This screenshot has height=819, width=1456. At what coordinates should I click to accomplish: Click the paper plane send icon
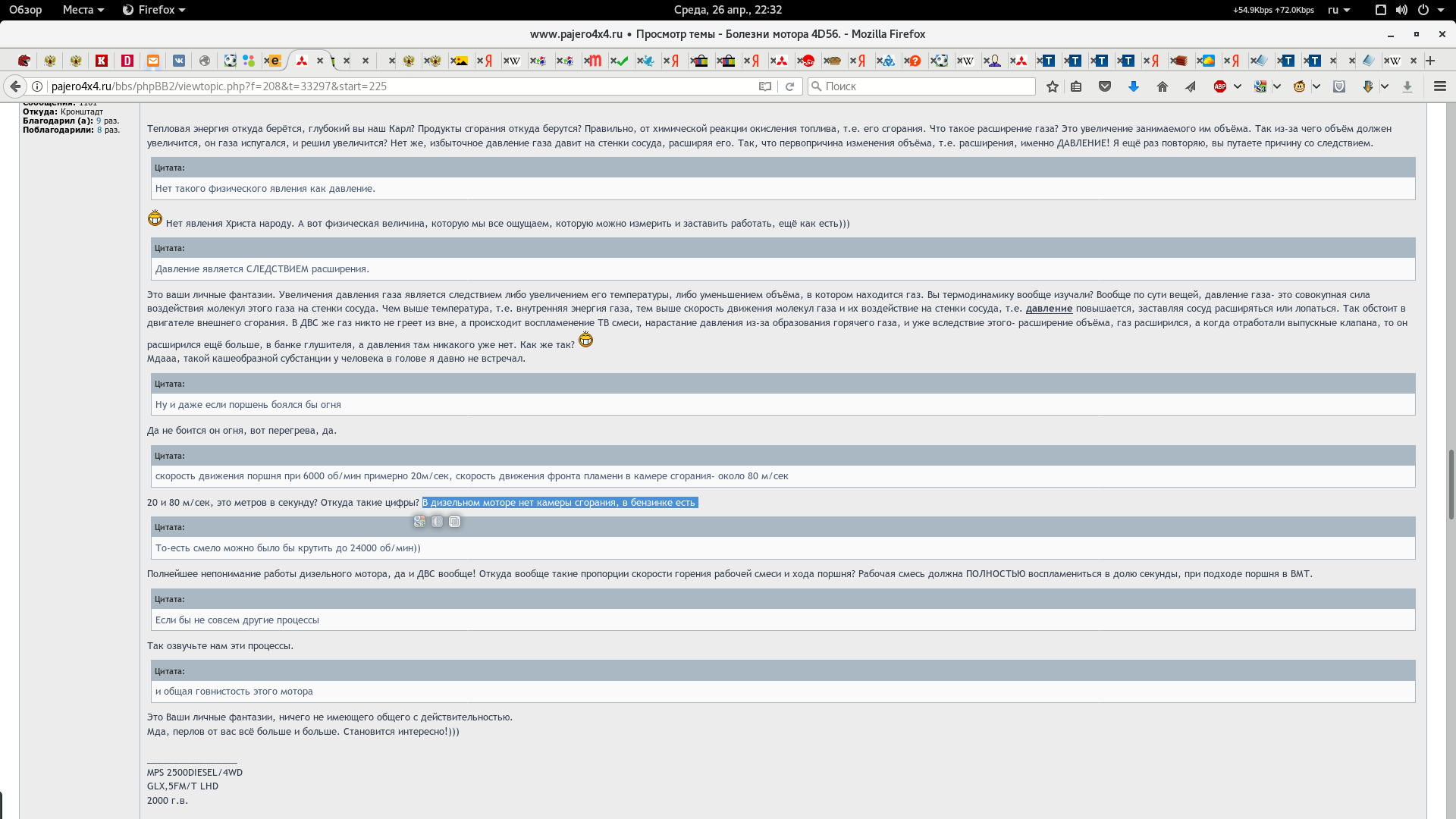1191,86
